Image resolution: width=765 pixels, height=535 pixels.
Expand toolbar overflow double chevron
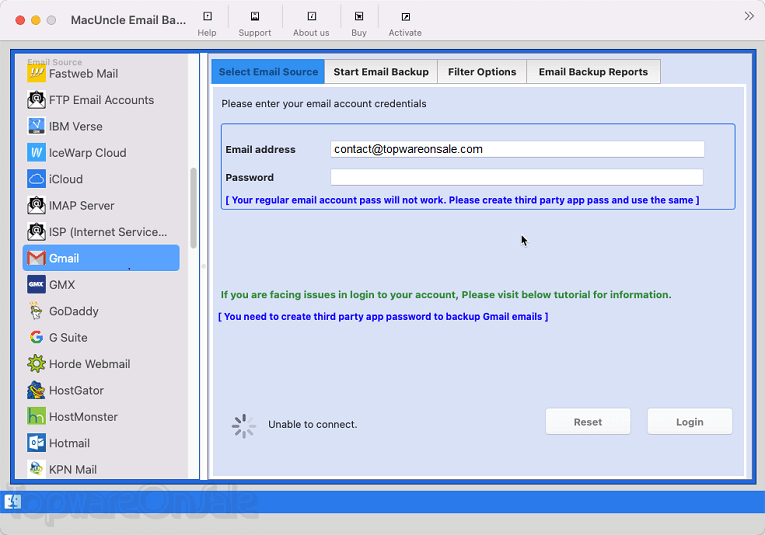click(x=749, y=16)
